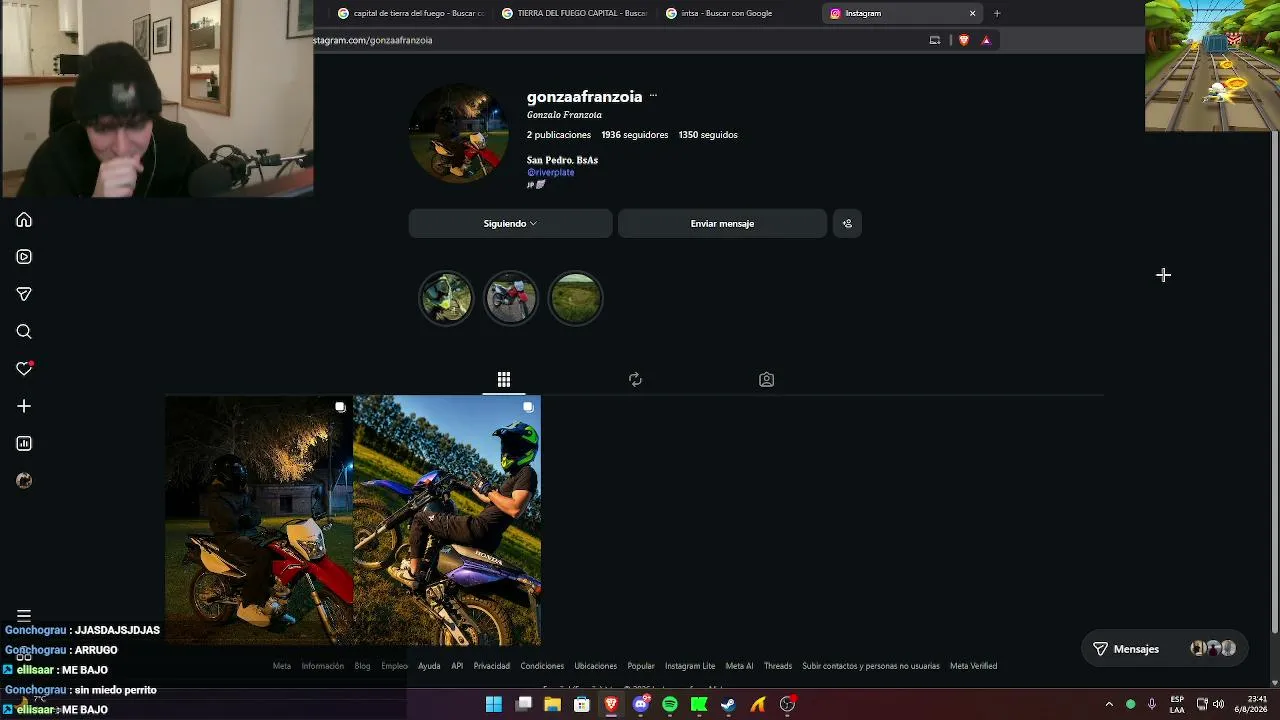Open Spotify from the taskbar
1280x720 pixels.
[x=670, y=705]
